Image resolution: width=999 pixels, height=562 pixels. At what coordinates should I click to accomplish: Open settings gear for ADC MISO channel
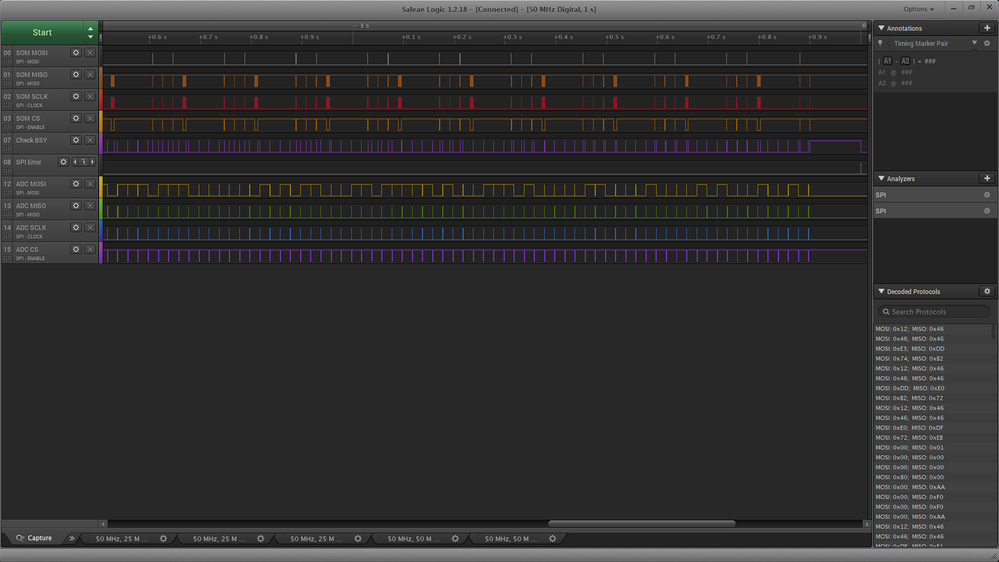click(76, 206)
